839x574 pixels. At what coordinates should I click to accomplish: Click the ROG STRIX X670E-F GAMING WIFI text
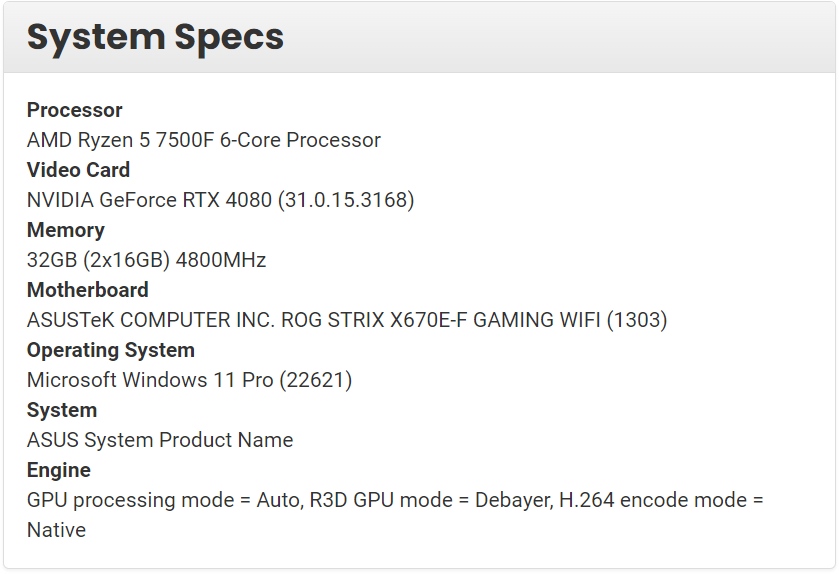coord(440,320)
